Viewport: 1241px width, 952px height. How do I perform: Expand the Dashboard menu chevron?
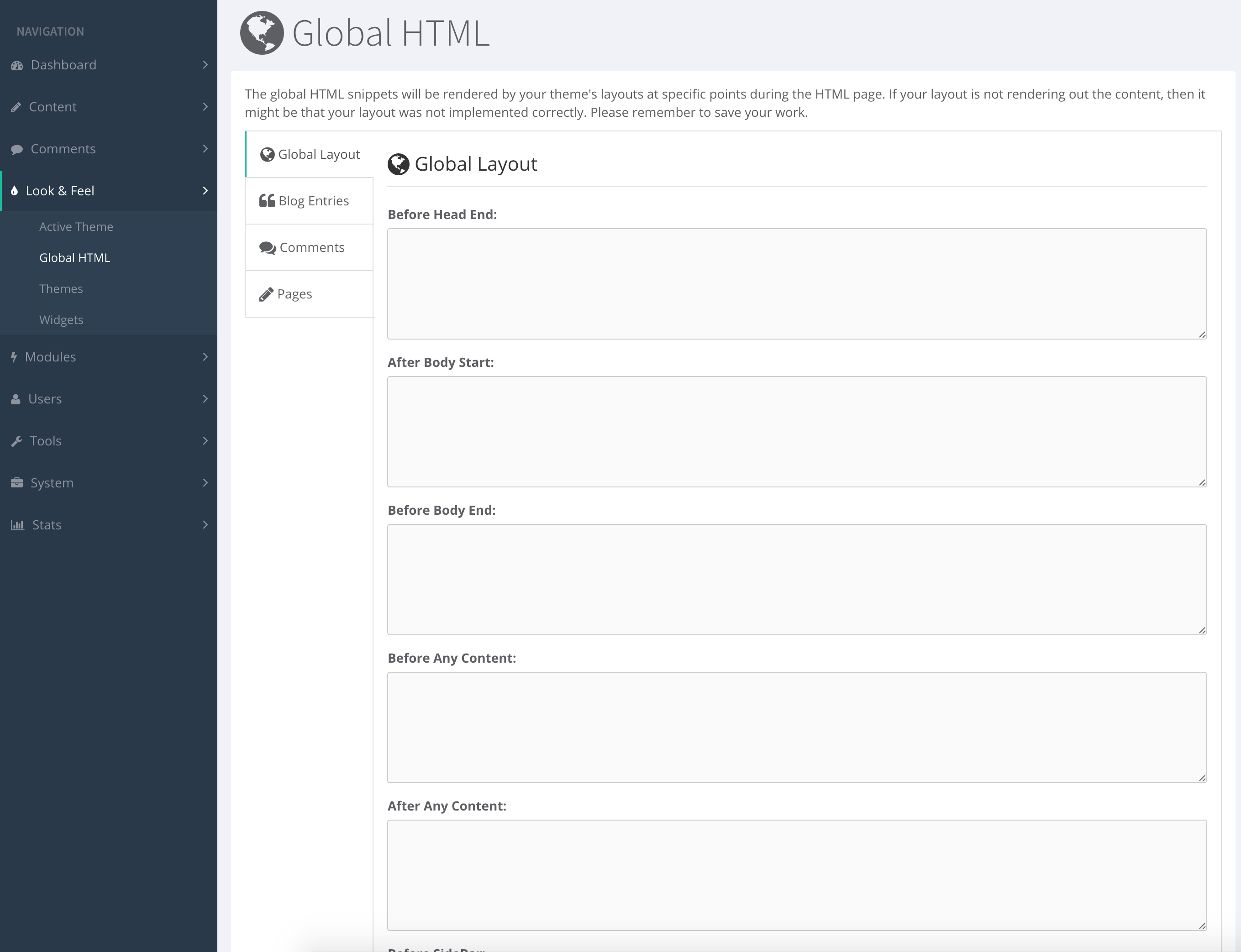tap(205, 65)
